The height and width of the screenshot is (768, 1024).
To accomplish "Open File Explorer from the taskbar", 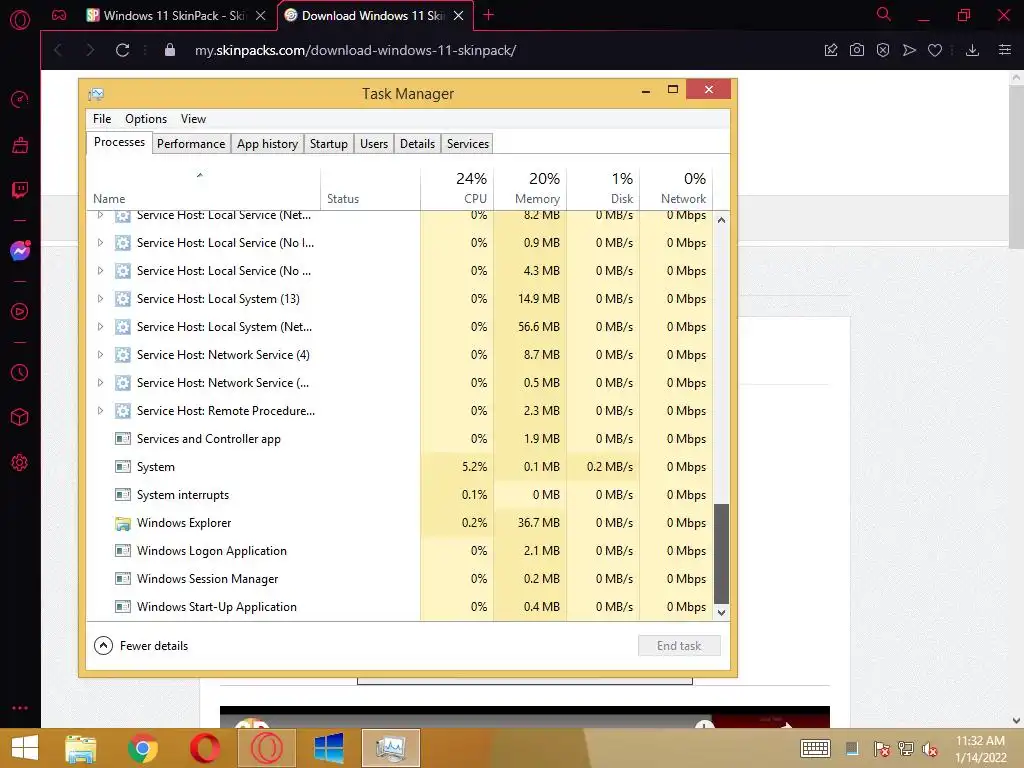I will (x=81, y=748).
